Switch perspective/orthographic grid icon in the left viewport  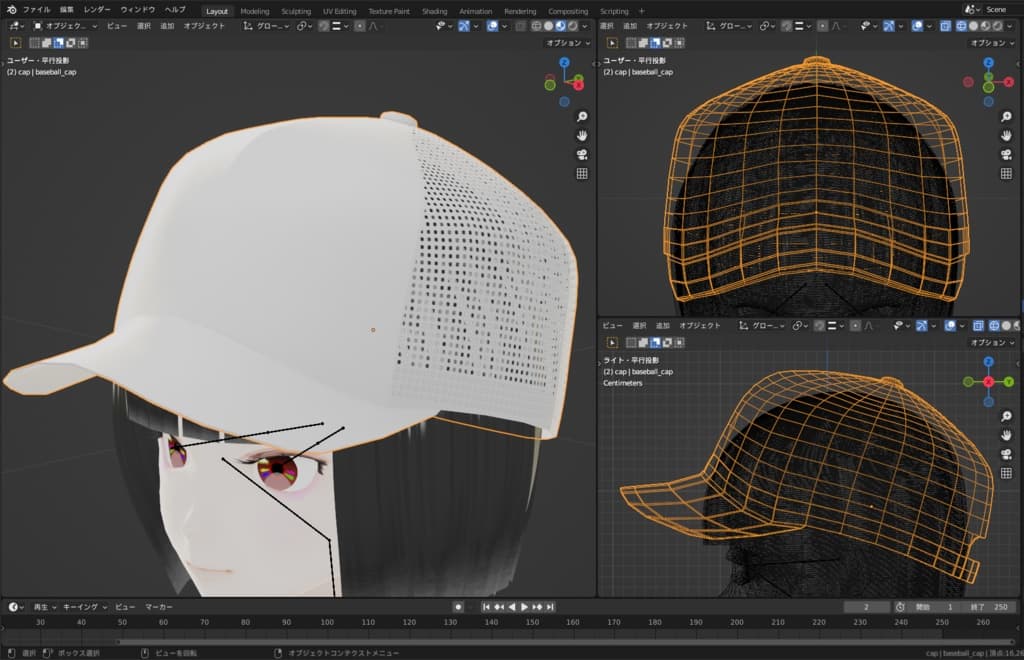tap(582, 173)
